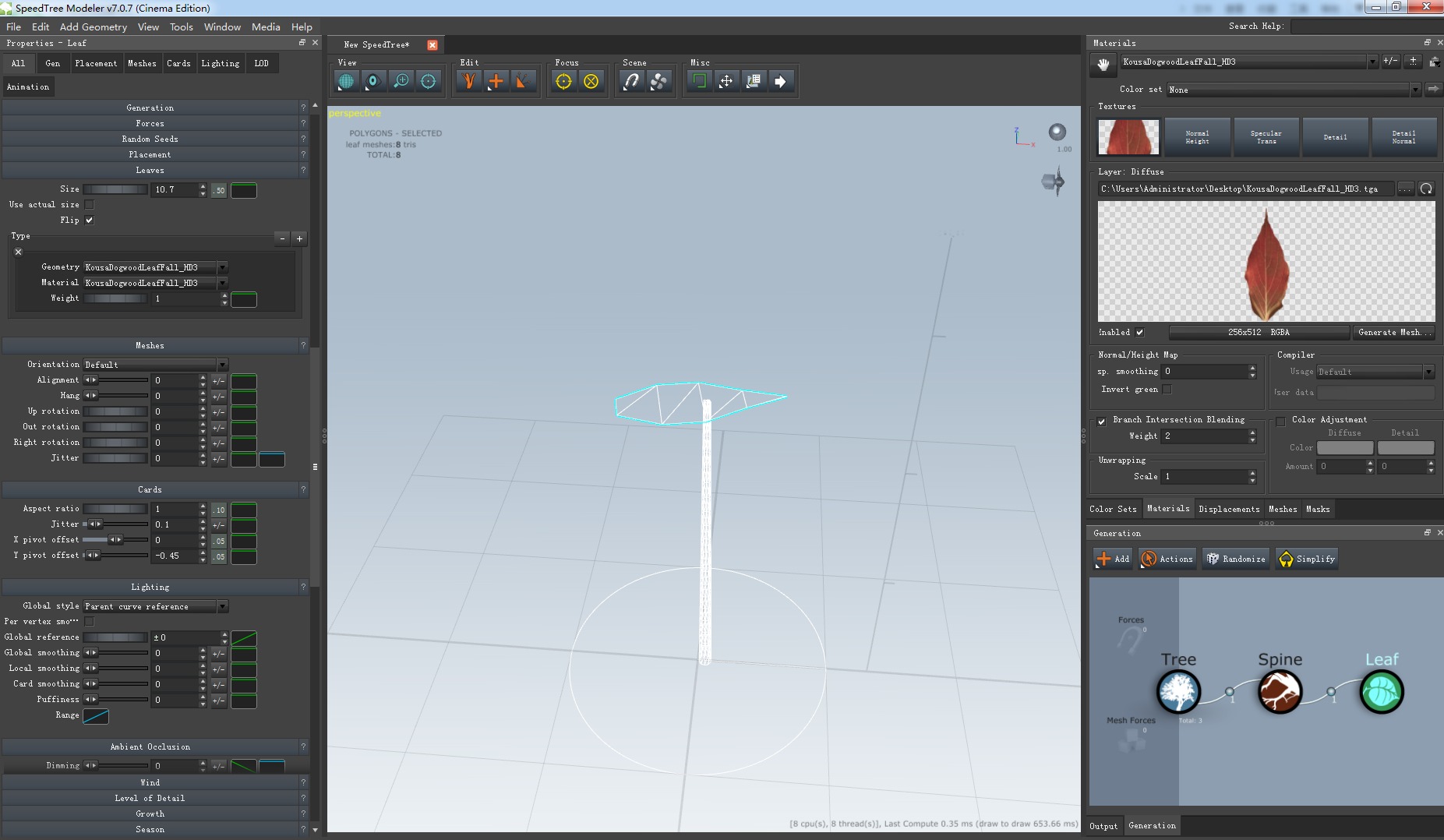The image size is (1444, 840).
Task: Toggle the Use actual size checkbox
Action: click(89, 205)
